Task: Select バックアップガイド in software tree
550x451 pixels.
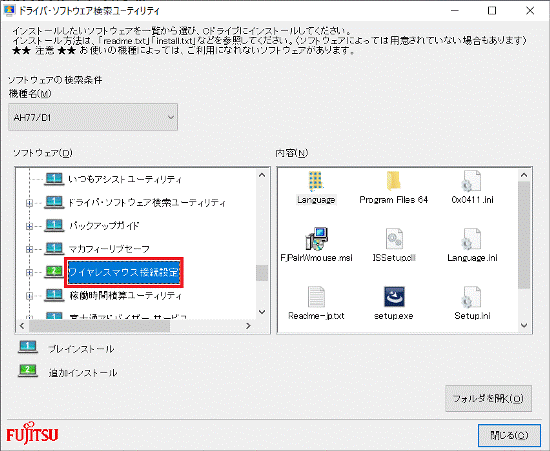Action: pyautogui.click(x=104, y=226)
